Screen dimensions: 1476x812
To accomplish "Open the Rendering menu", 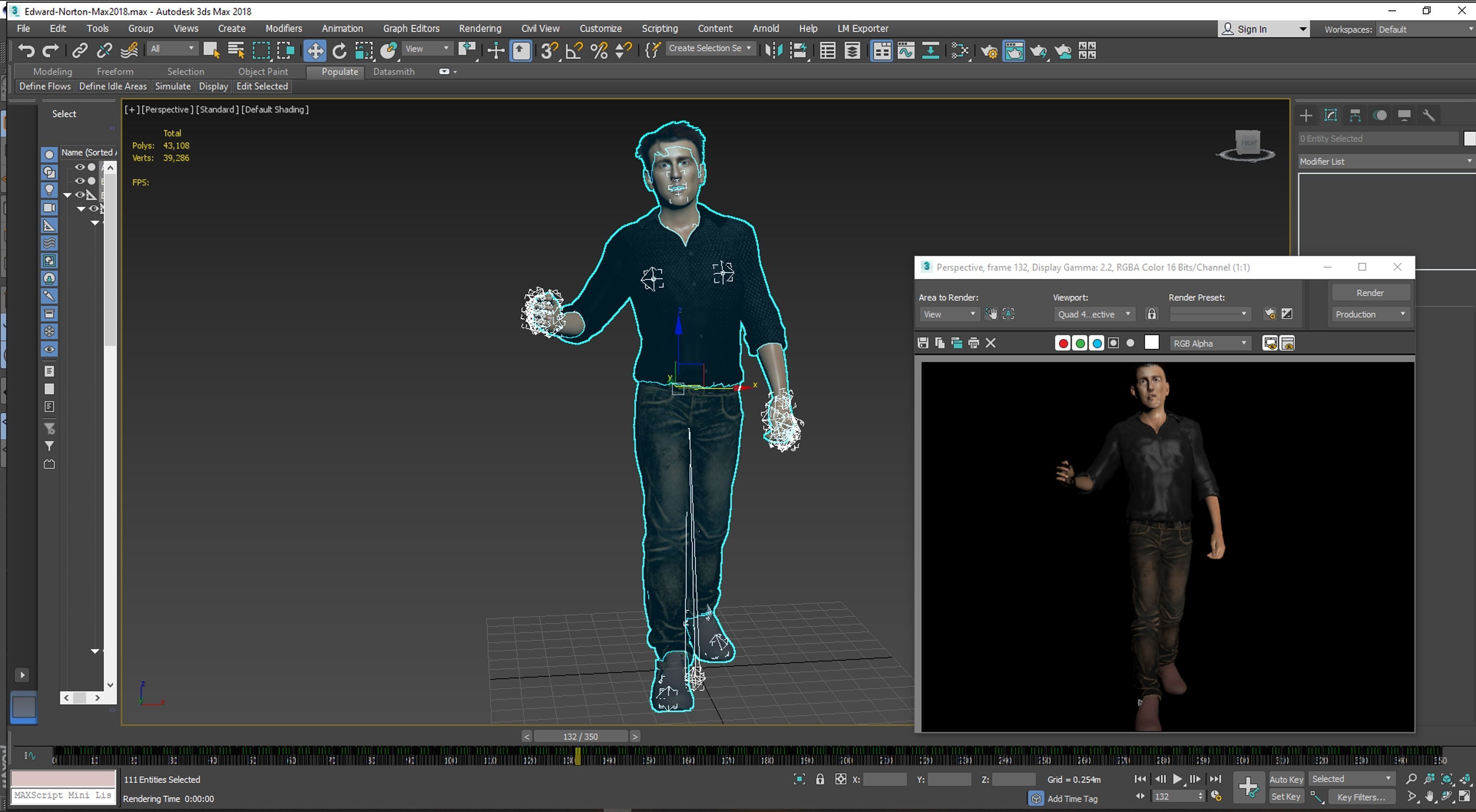I will [479, 29].
